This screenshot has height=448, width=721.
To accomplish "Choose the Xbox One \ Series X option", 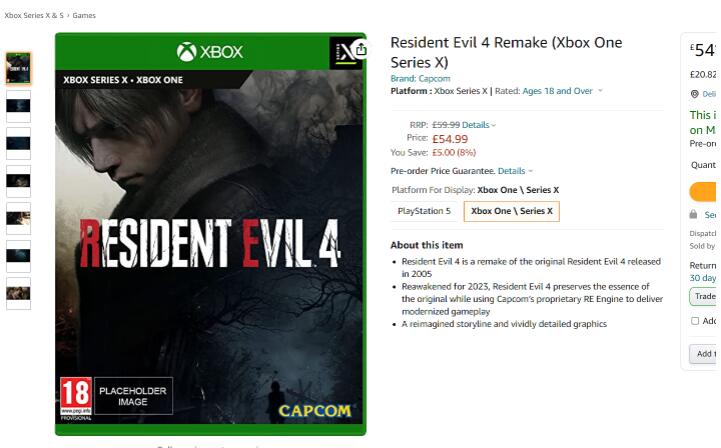I will point(511,211).
